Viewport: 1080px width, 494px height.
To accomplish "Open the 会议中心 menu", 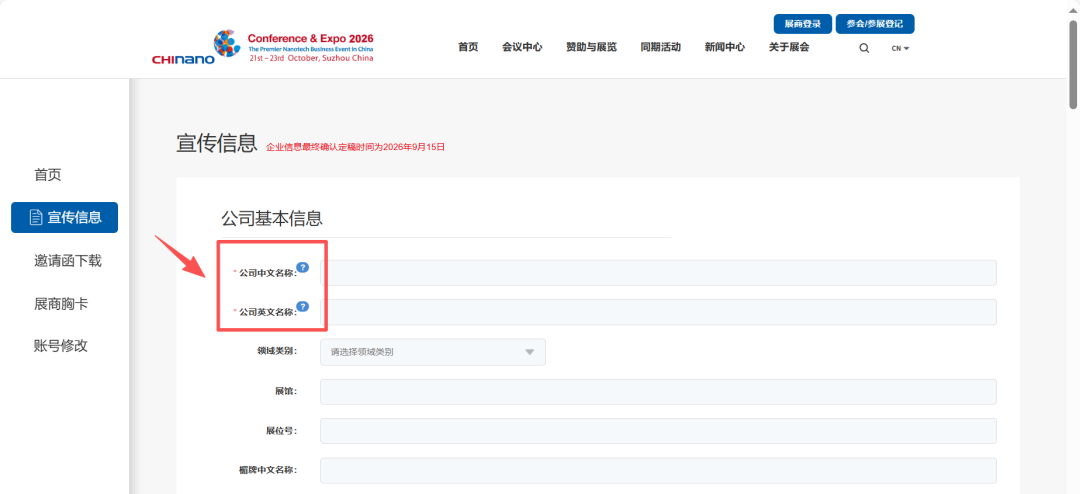I will 522,47.
